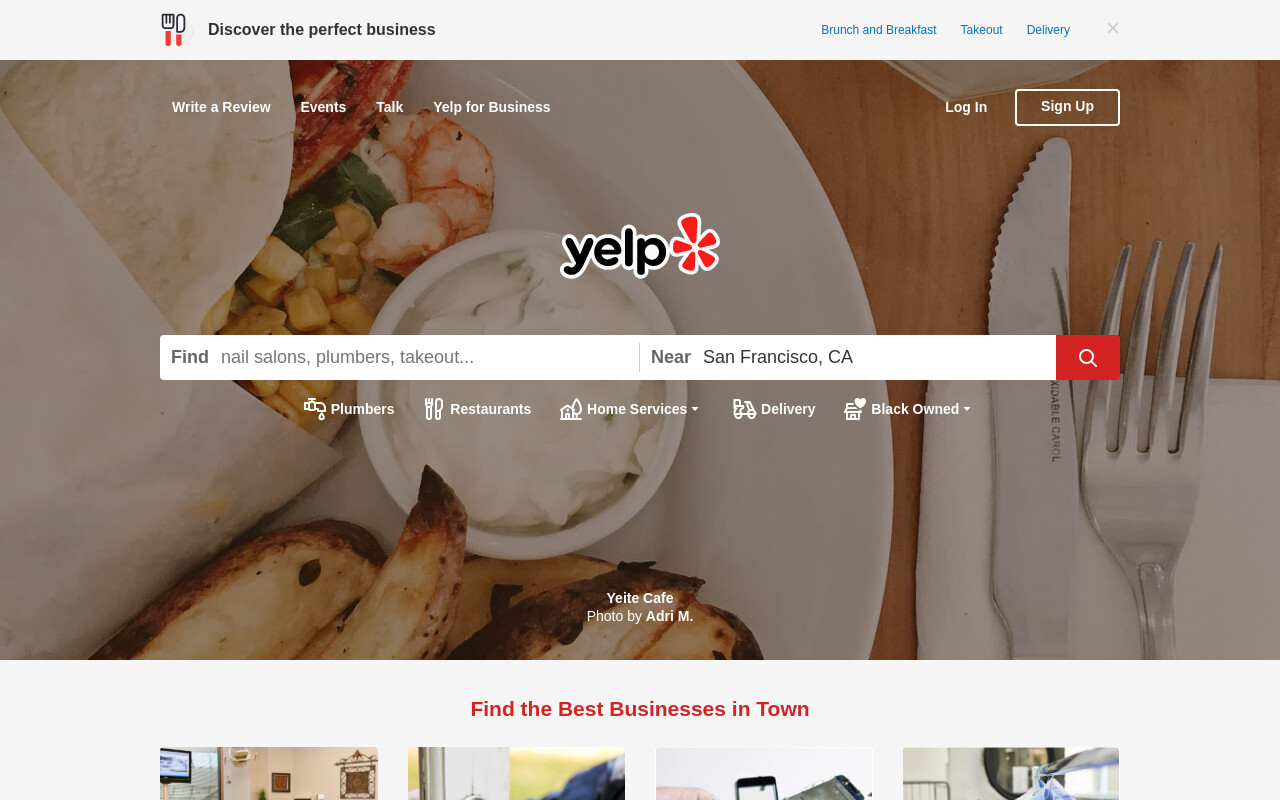Go to the Talk section

point(389,107)
